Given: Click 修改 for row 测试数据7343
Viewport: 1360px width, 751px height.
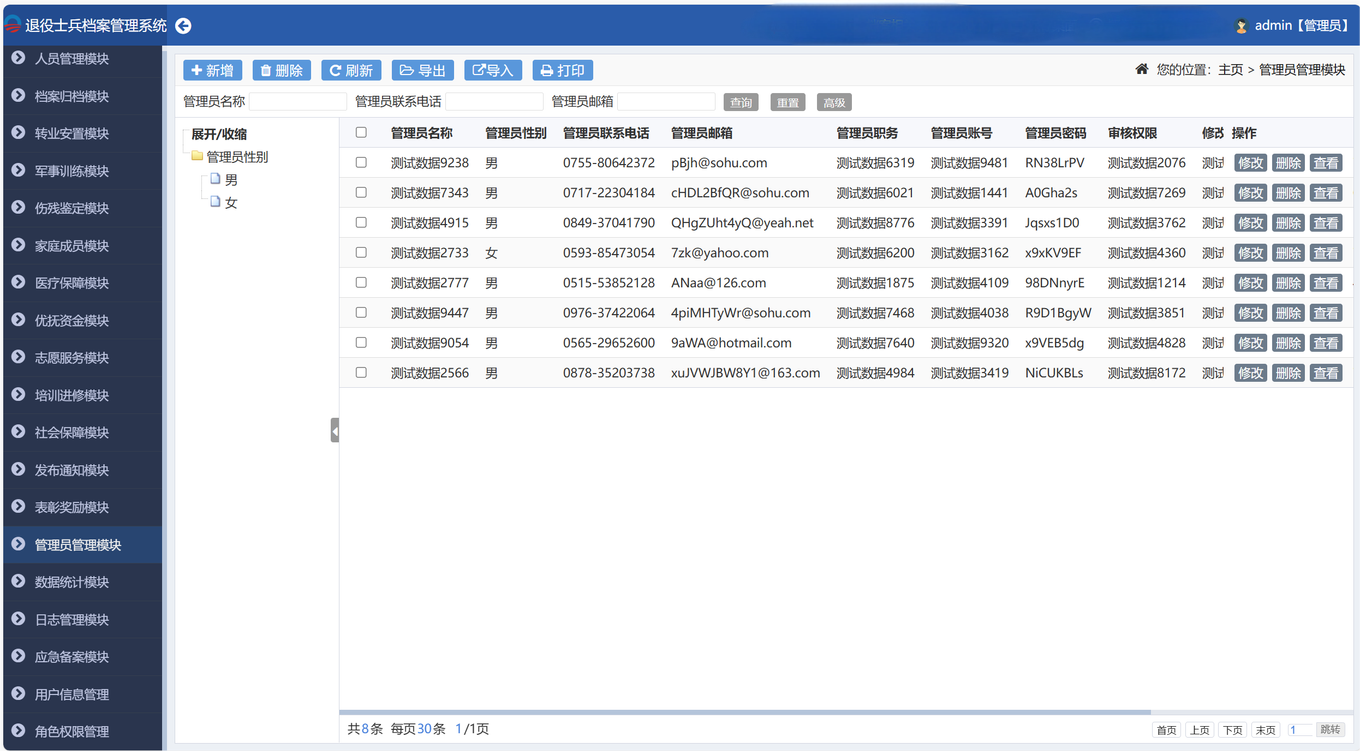Looking at the screenshot, I should [x=1250, y=193].
